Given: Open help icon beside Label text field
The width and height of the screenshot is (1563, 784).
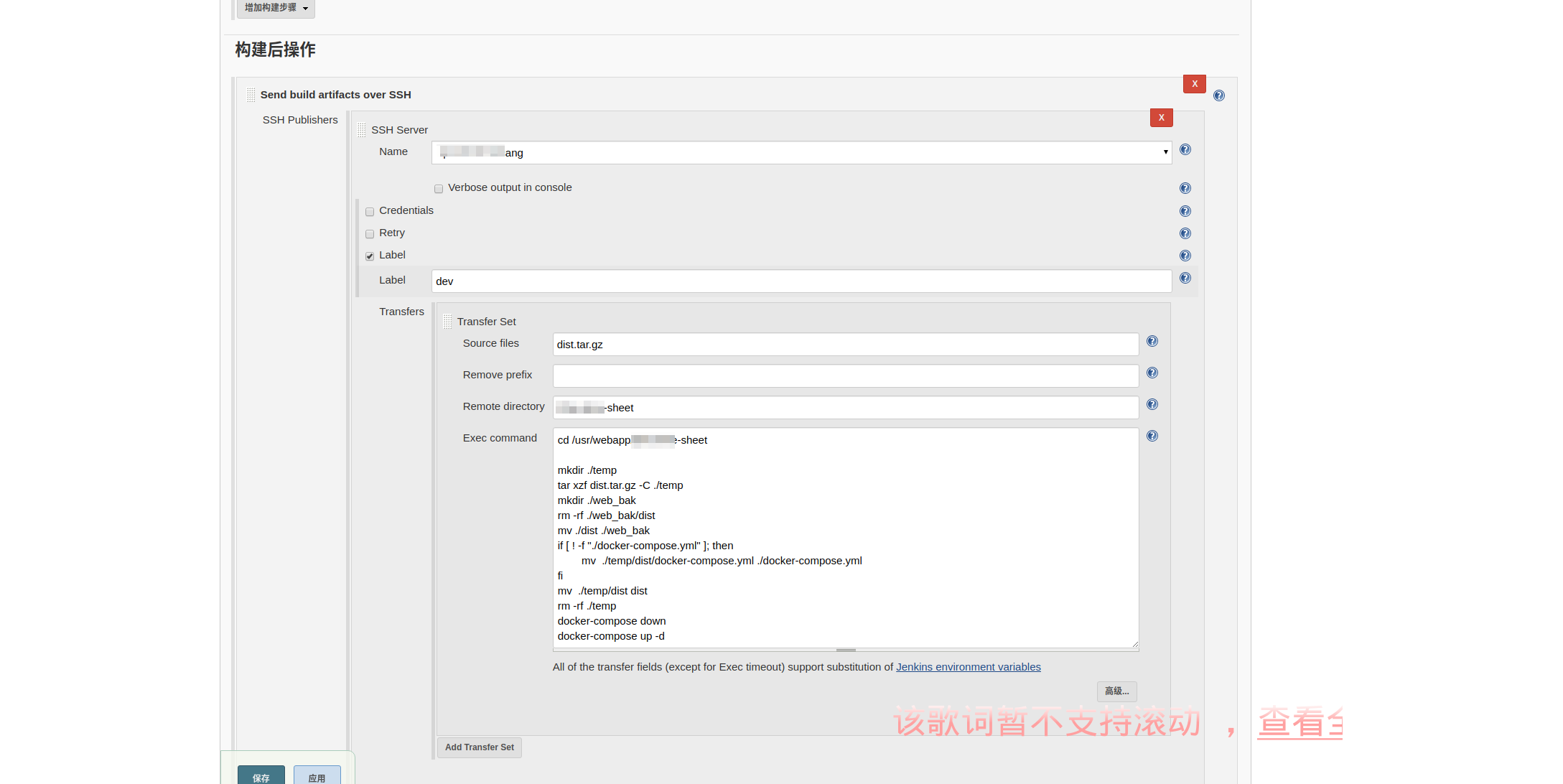Looking at the screenshot, I should click(x=1185, y=278).
